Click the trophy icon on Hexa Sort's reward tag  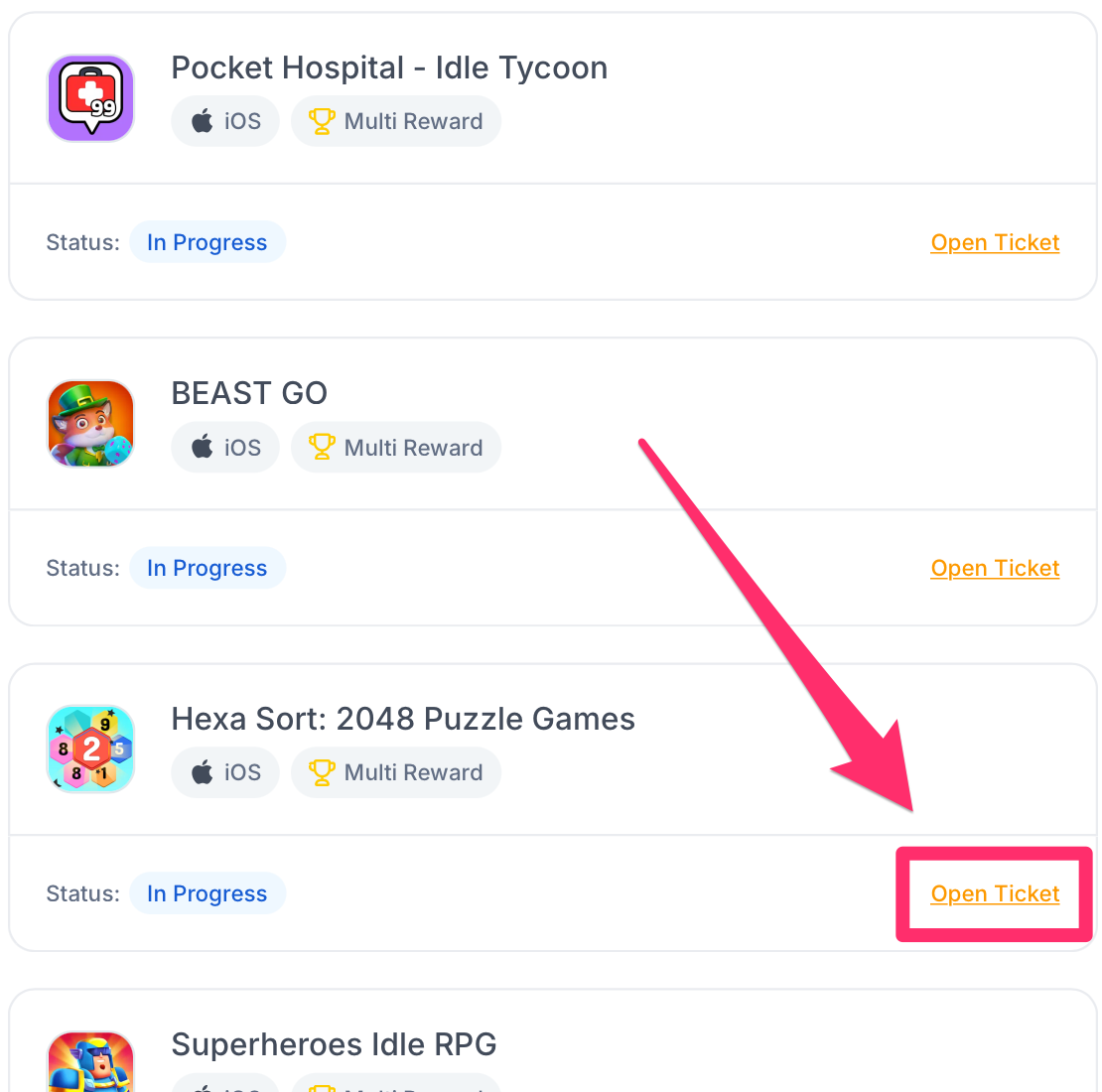(322, 772)
